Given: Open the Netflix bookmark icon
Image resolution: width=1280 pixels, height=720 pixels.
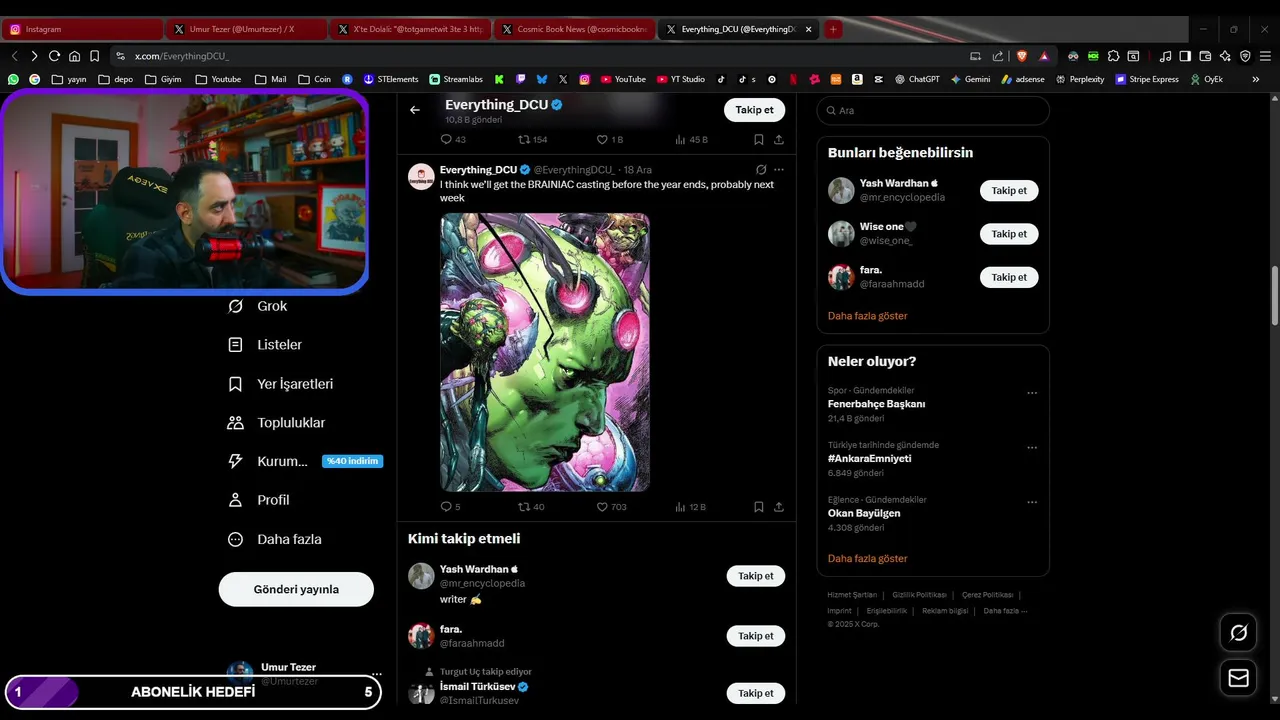Looking at the screenshot, I should [793, 79].
